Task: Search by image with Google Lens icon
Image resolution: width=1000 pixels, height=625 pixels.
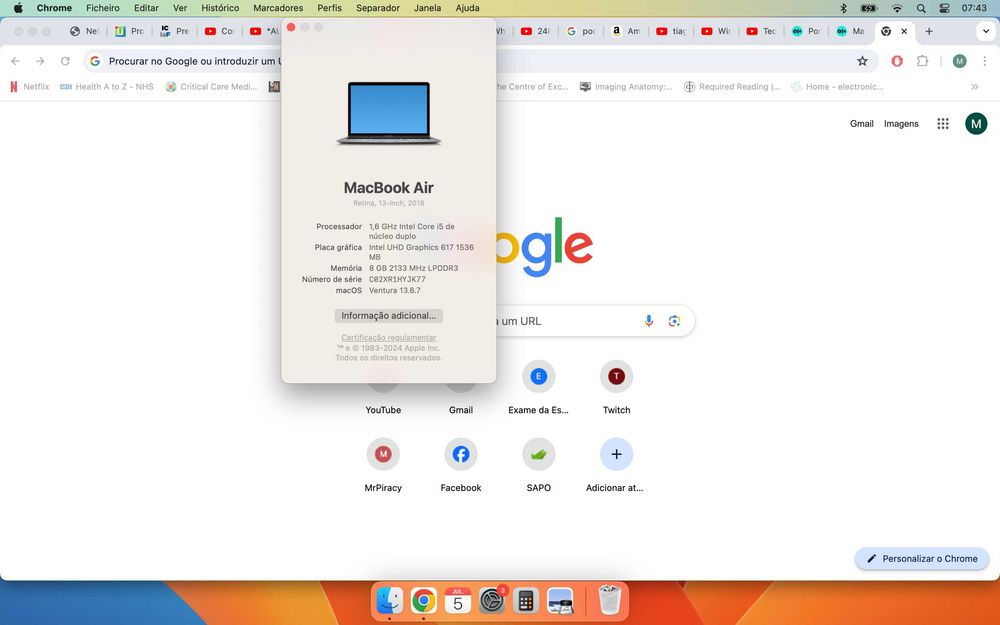Action: click(x=674, y=321)
